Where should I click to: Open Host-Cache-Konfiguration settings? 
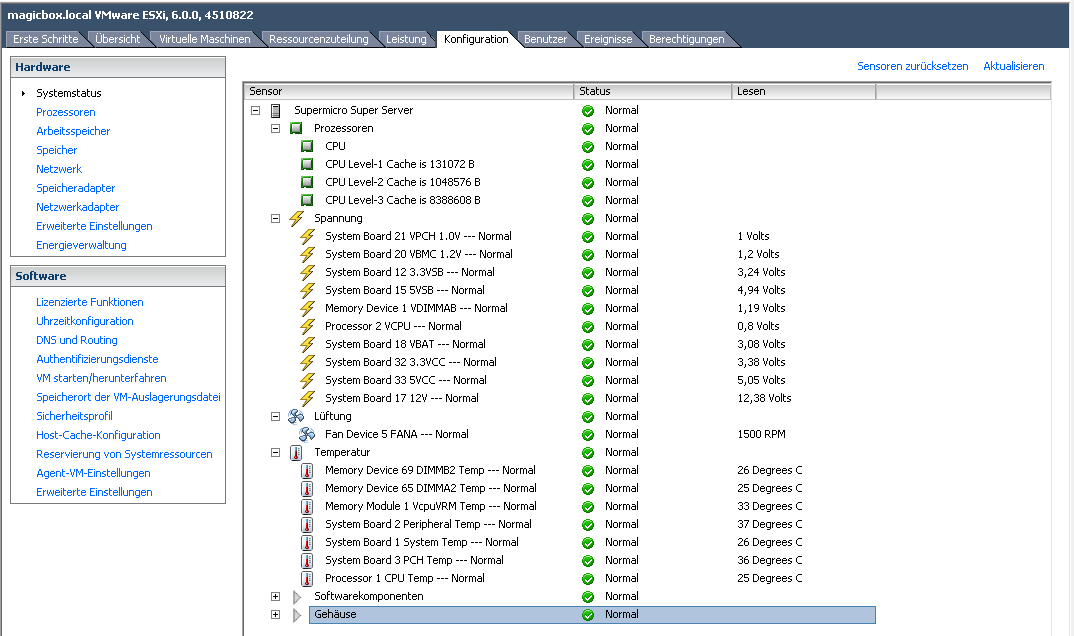point(98,435)
